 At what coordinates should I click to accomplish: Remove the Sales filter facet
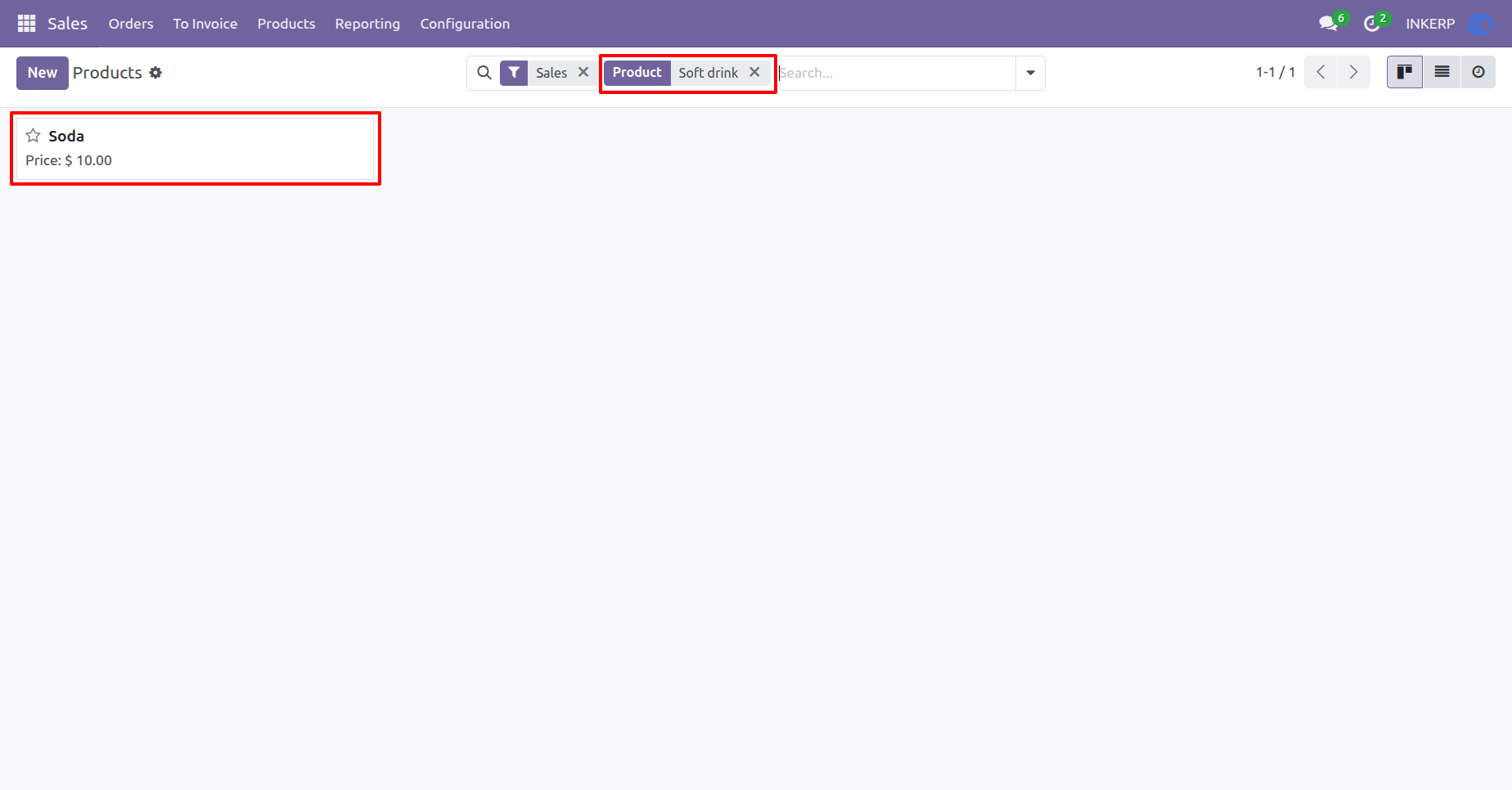[583, 72]
